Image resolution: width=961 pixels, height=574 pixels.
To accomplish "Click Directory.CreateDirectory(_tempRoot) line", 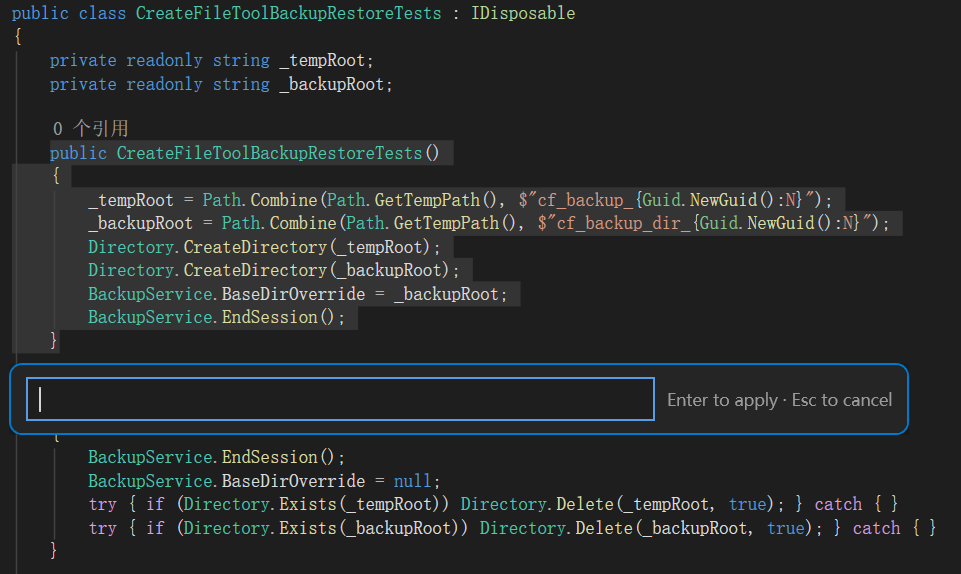I will click(x=264, y=247).
